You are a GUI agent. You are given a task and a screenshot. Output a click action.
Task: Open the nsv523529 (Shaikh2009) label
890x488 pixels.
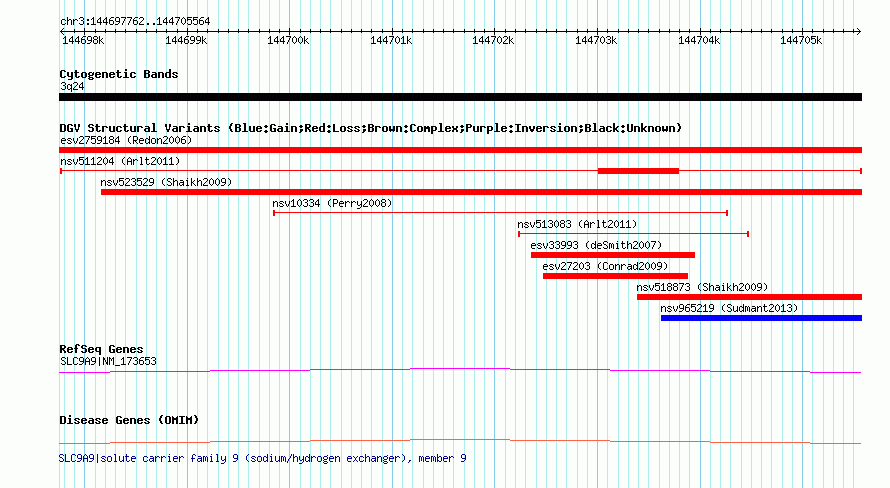166,182
